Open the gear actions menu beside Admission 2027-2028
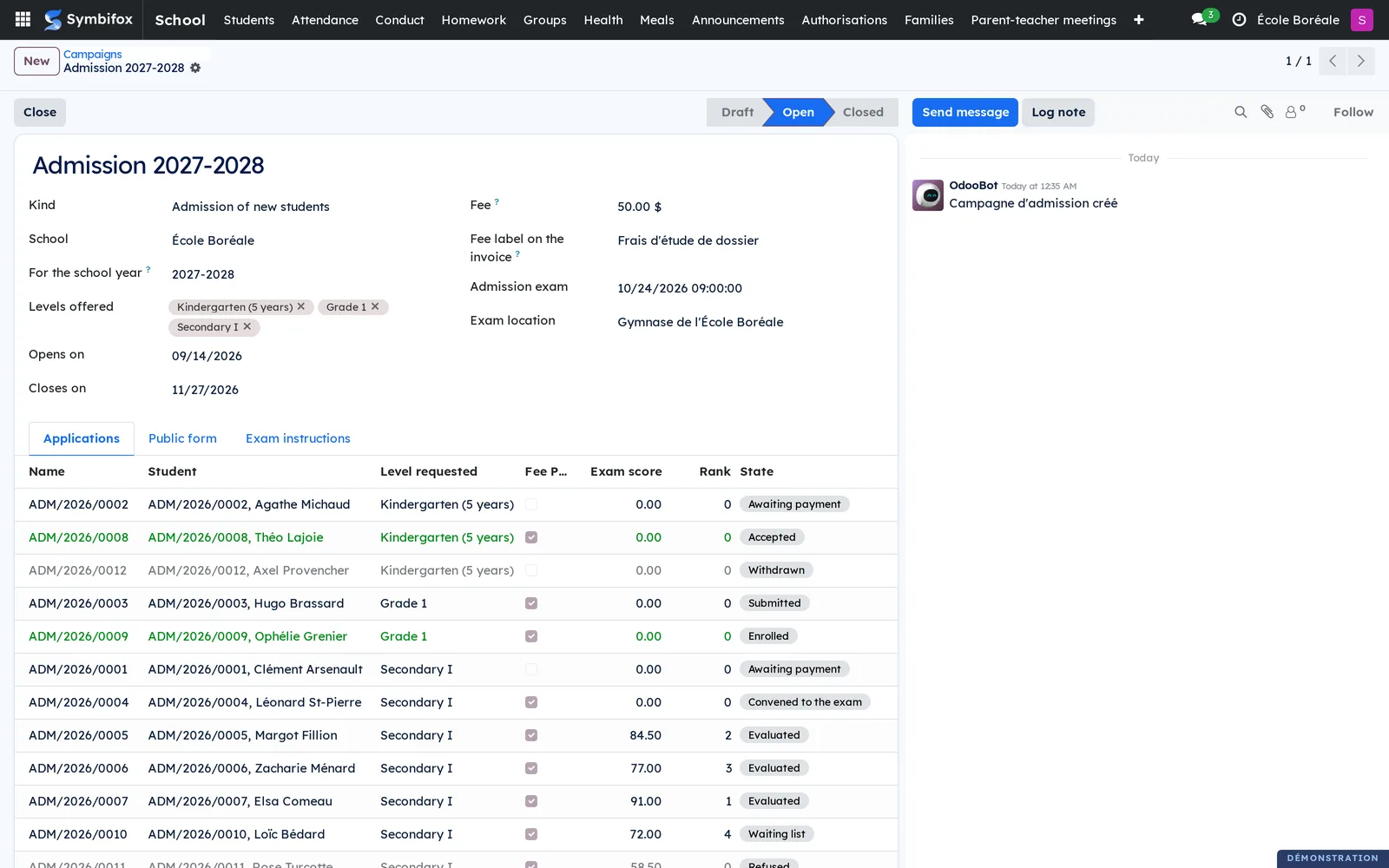The width and height of the screenshot is (1389, 868). pyautogui.click(x=195, y=68)
